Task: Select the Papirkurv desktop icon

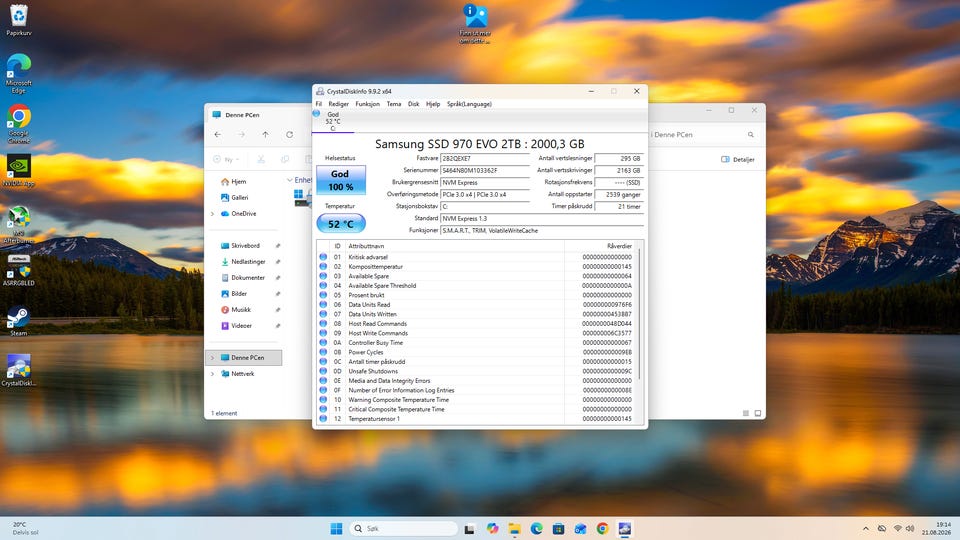Action: (19, 20)
